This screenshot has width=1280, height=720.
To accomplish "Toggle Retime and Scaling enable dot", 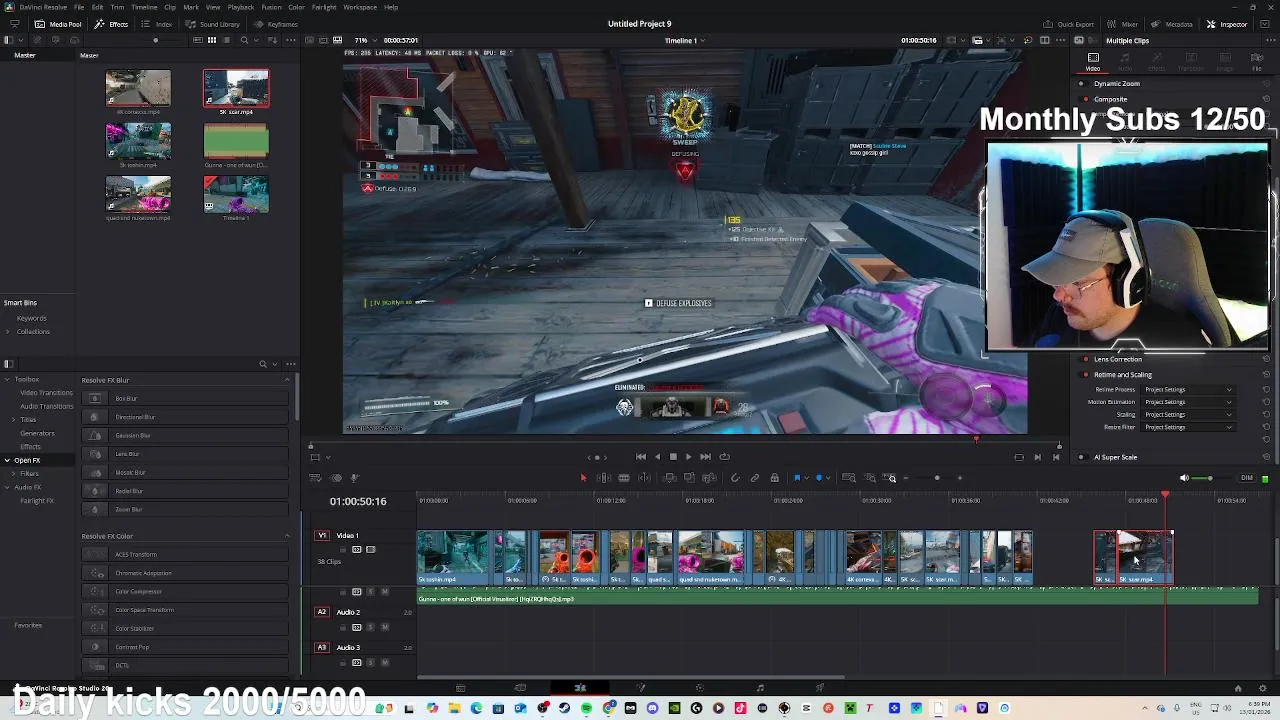I will [x=1085, y=375].
